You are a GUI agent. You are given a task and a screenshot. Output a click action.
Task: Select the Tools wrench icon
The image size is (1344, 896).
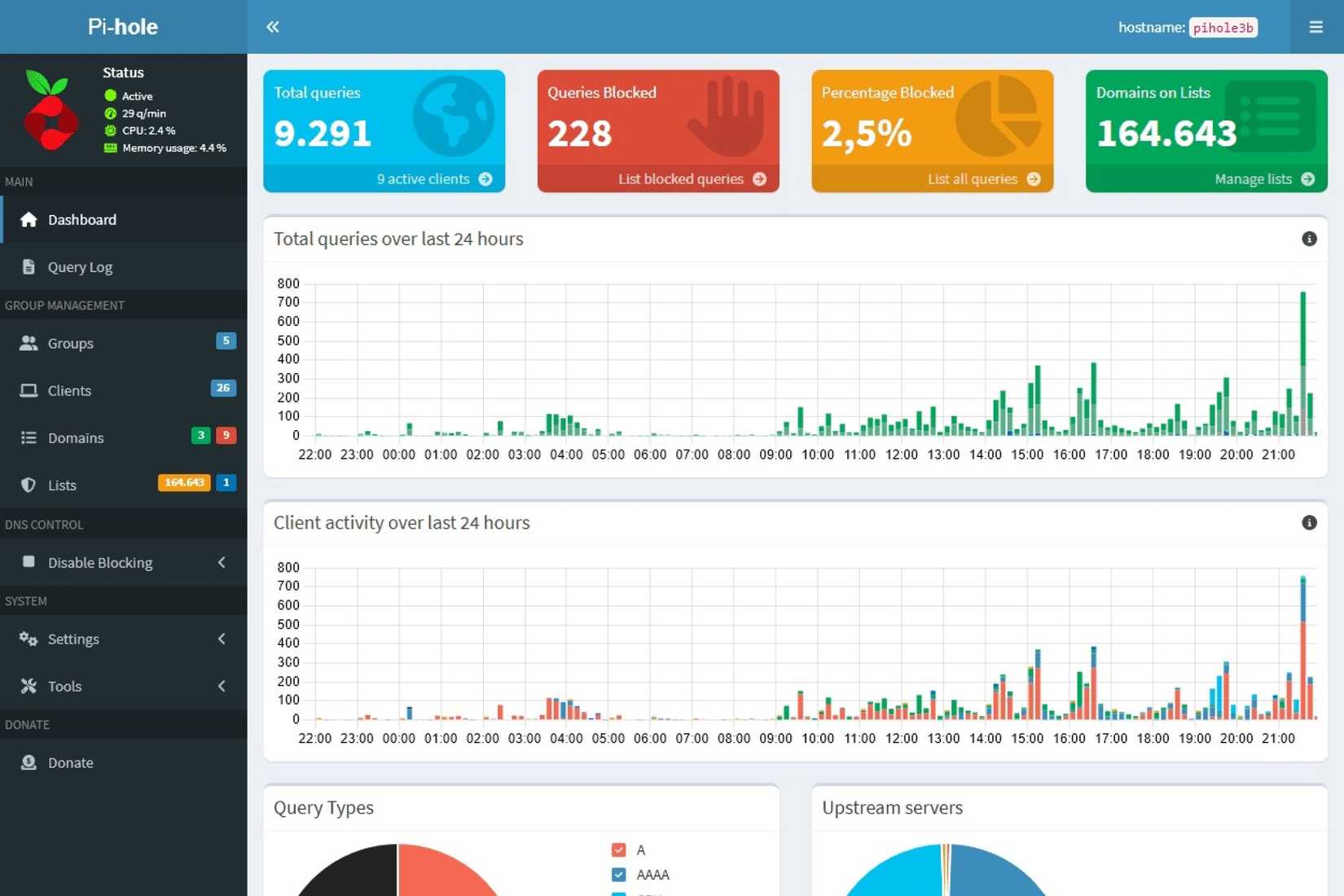click(29, 686)
